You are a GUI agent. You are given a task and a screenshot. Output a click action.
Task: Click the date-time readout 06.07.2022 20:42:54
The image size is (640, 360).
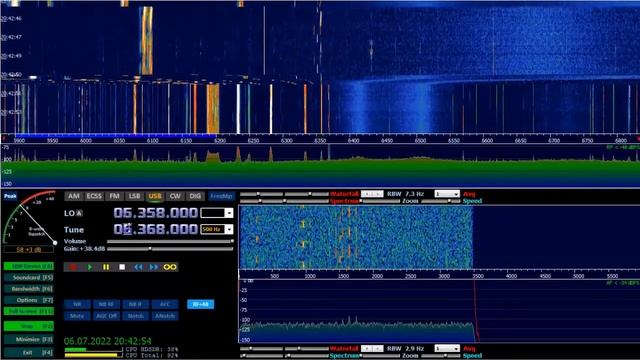(107, 341)
